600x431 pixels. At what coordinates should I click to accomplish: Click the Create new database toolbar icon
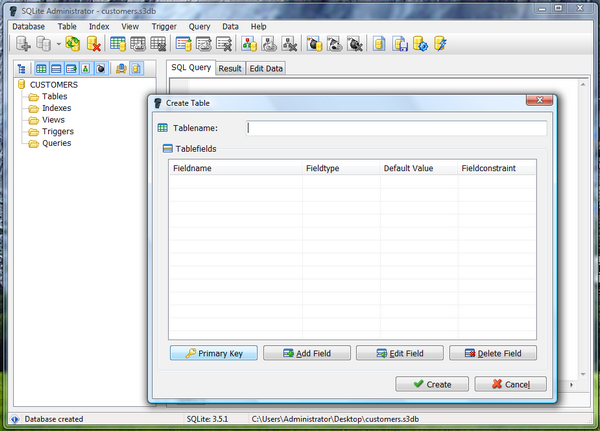click(x=23, y=44)
